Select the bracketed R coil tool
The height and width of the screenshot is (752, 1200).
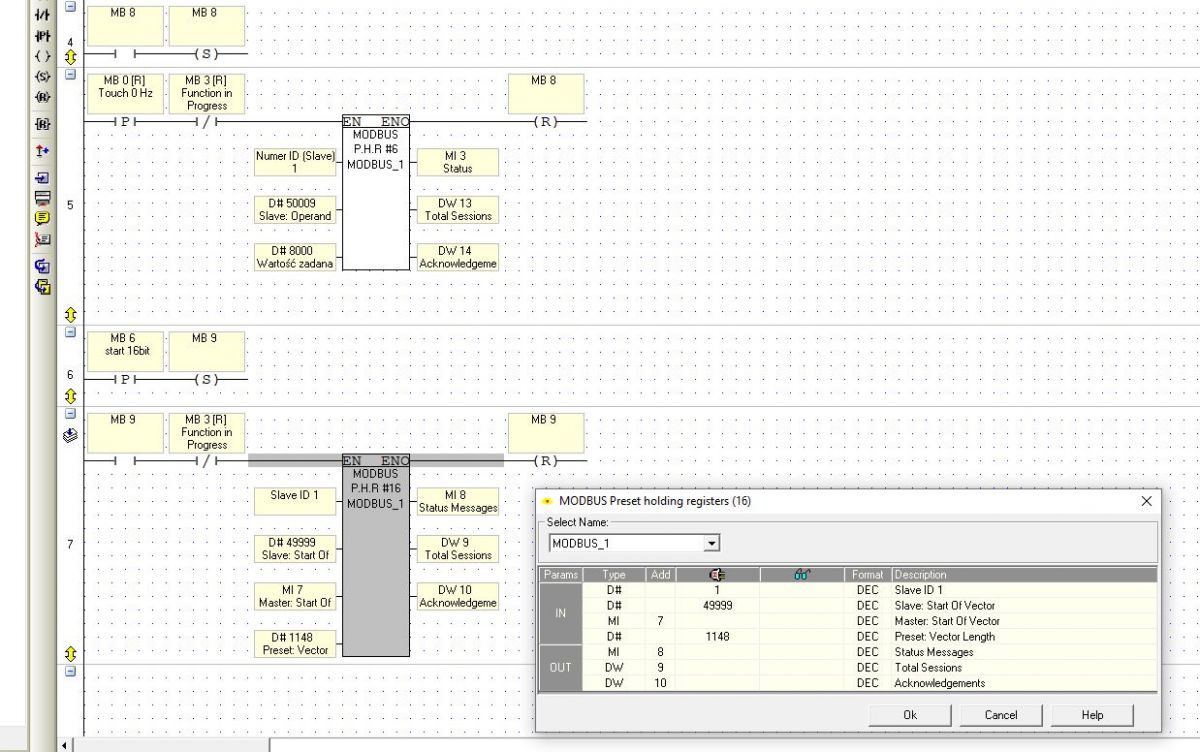coord(42,125)
